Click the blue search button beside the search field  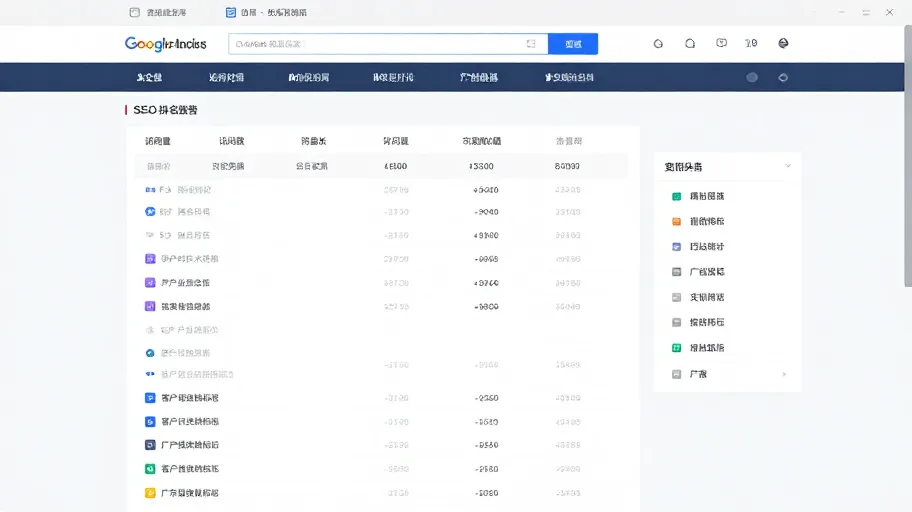point(572,44)
